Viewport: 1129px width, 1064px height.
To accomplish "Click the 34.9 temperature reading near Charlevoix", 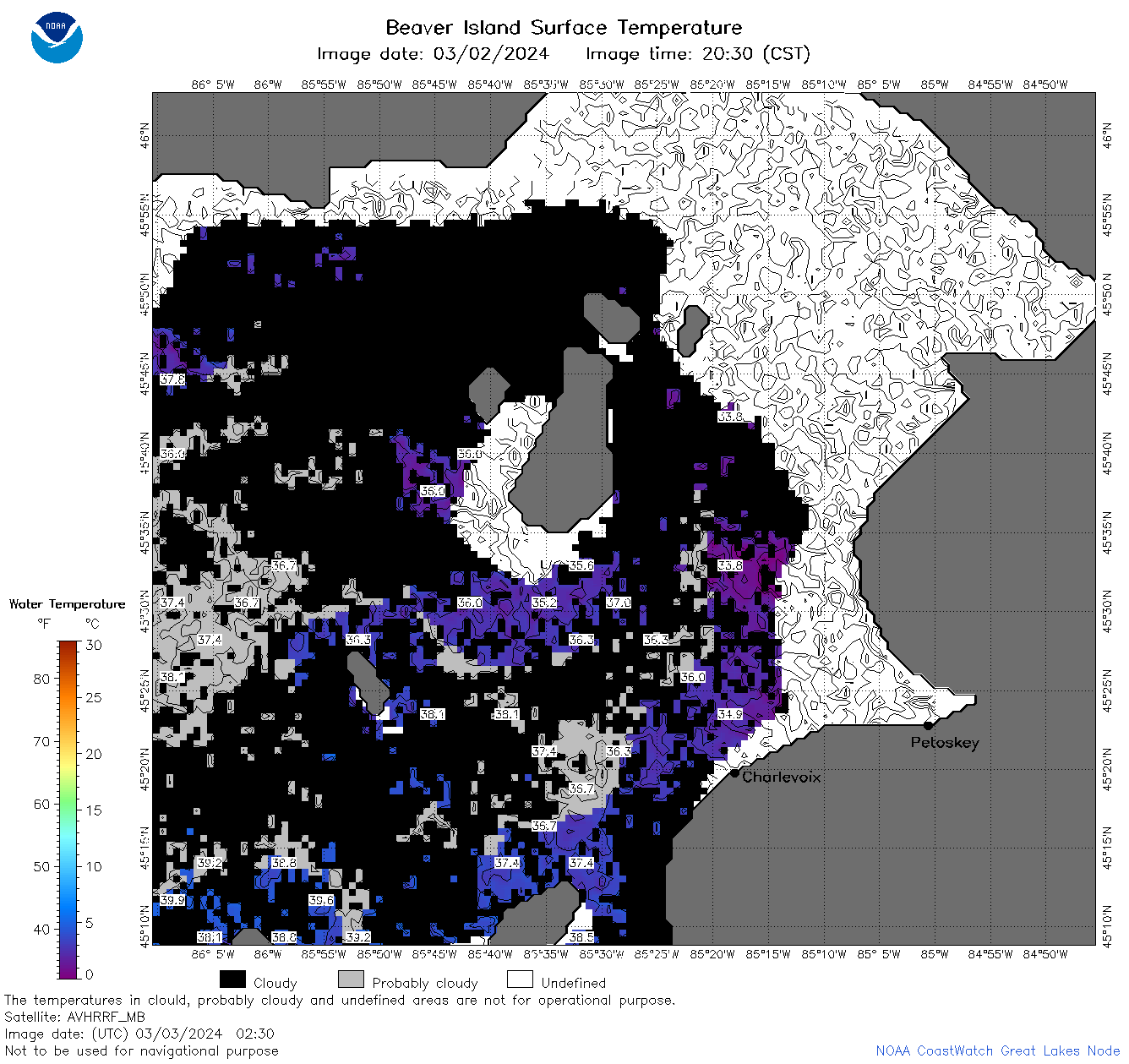I will [x=730, y=714].
